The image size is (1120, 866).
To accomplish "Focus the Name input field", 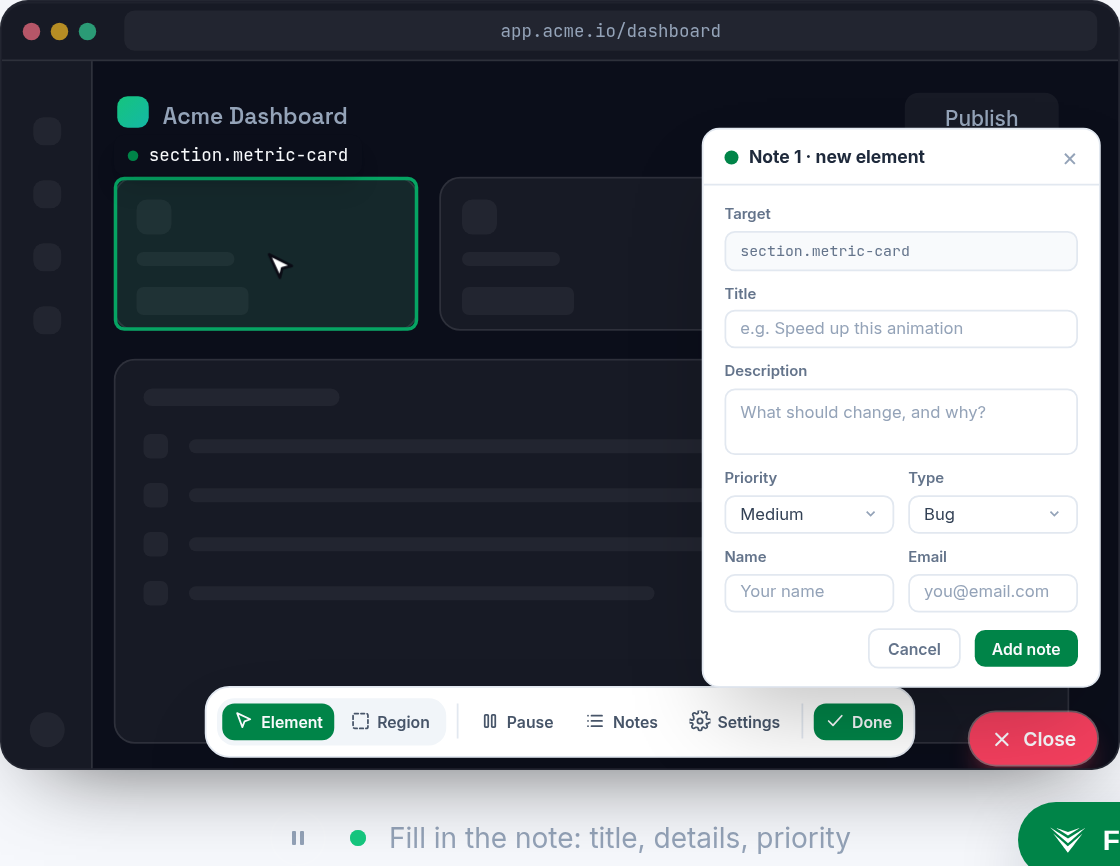I will click(809, 593).
